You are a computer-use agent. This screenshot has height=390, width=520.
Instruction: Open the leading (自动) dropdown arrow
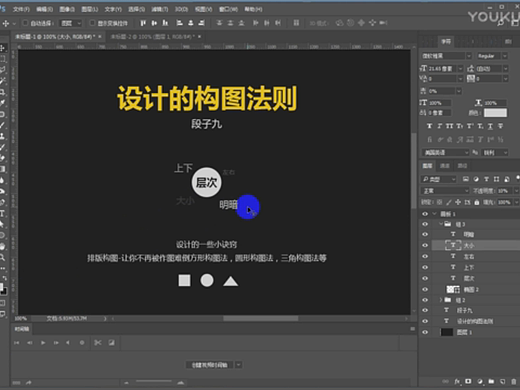(505, 69)
